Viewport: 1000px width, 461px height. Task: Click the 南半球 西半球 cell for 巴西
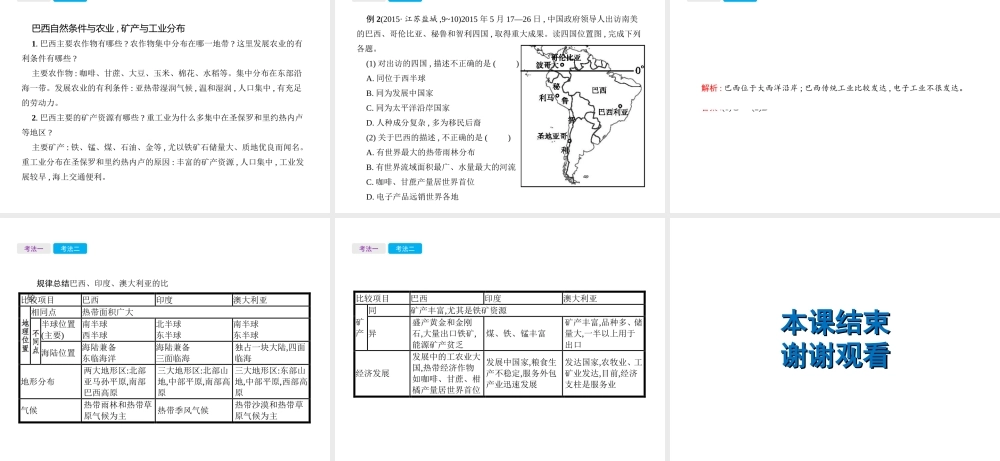coord(118,330)
